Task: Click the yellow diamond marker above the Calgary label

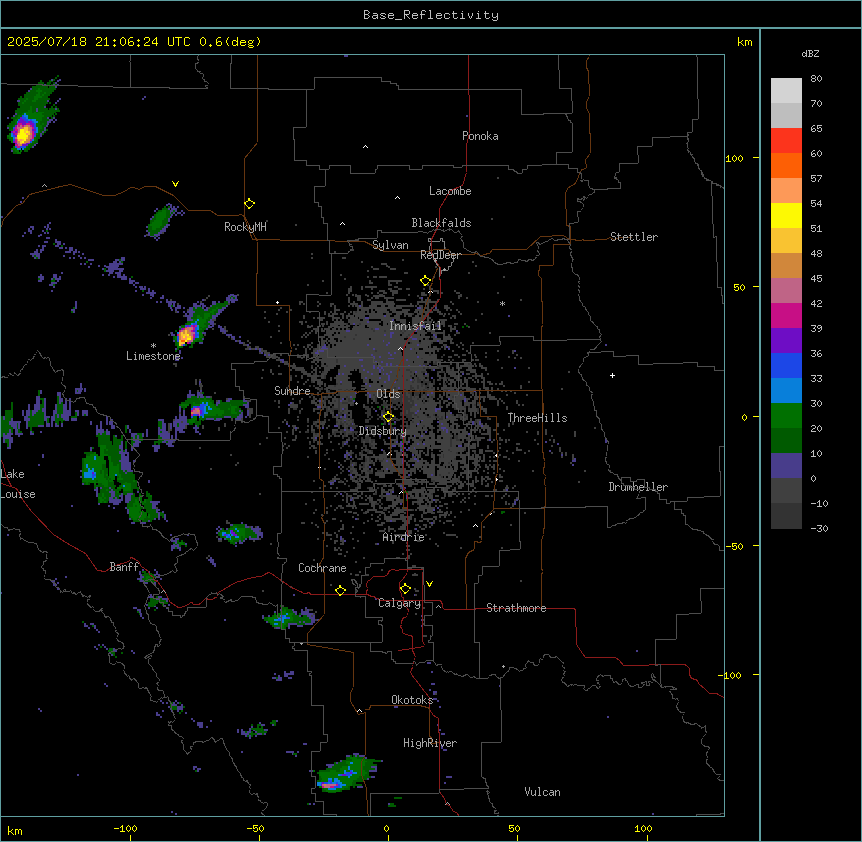Action: point(405,589)
